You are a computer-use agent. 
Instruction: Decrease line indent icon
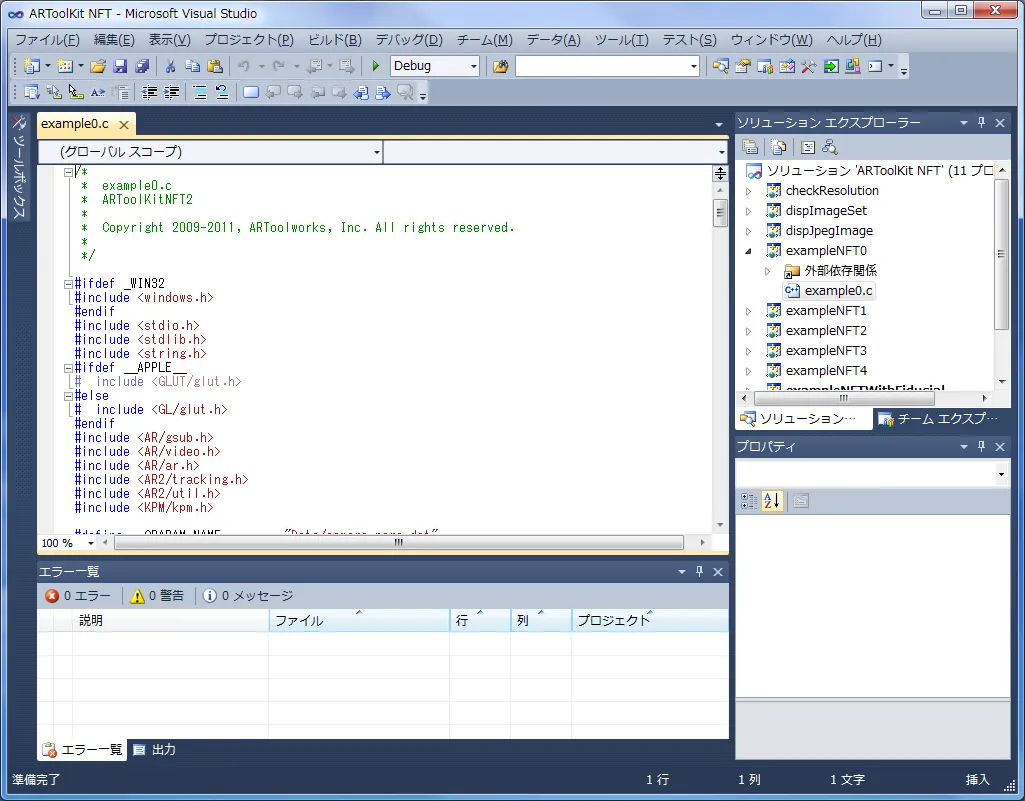point(150,92)
